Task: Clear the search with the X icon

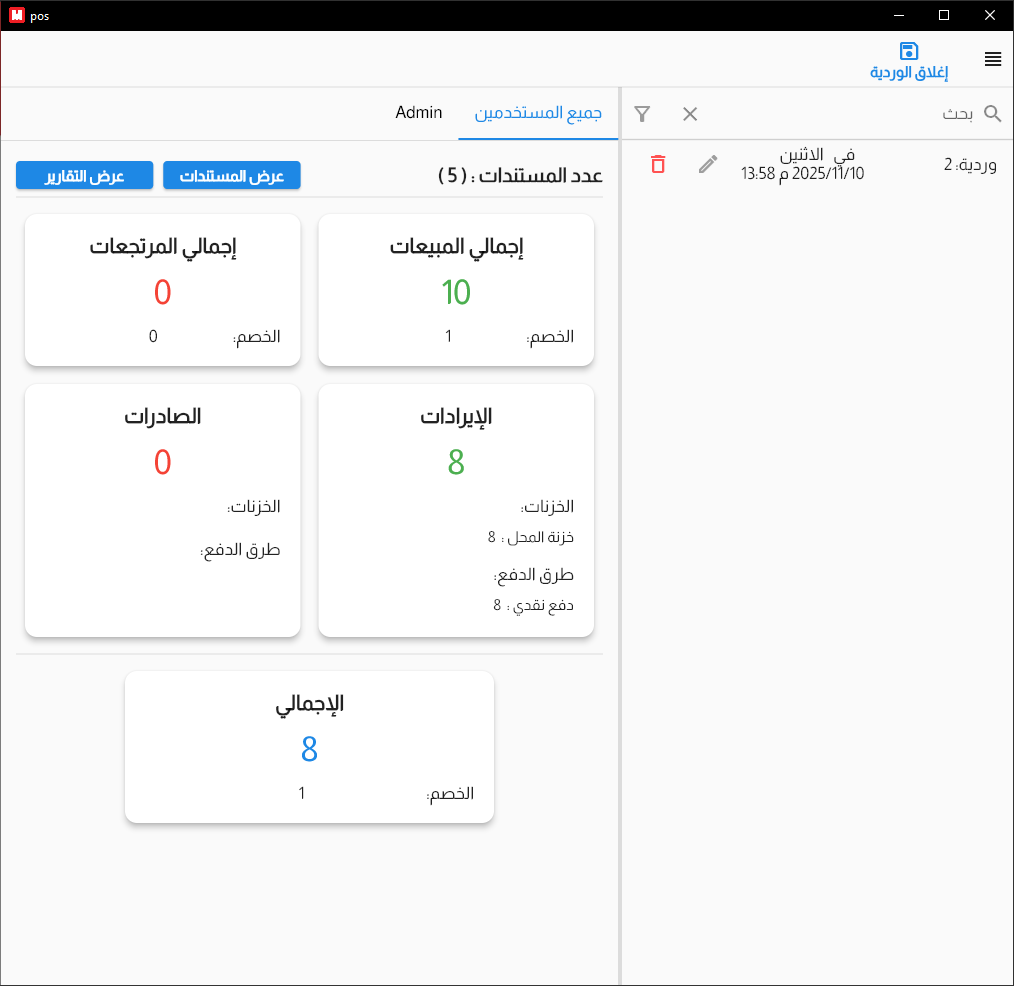Action: (690, 114)
